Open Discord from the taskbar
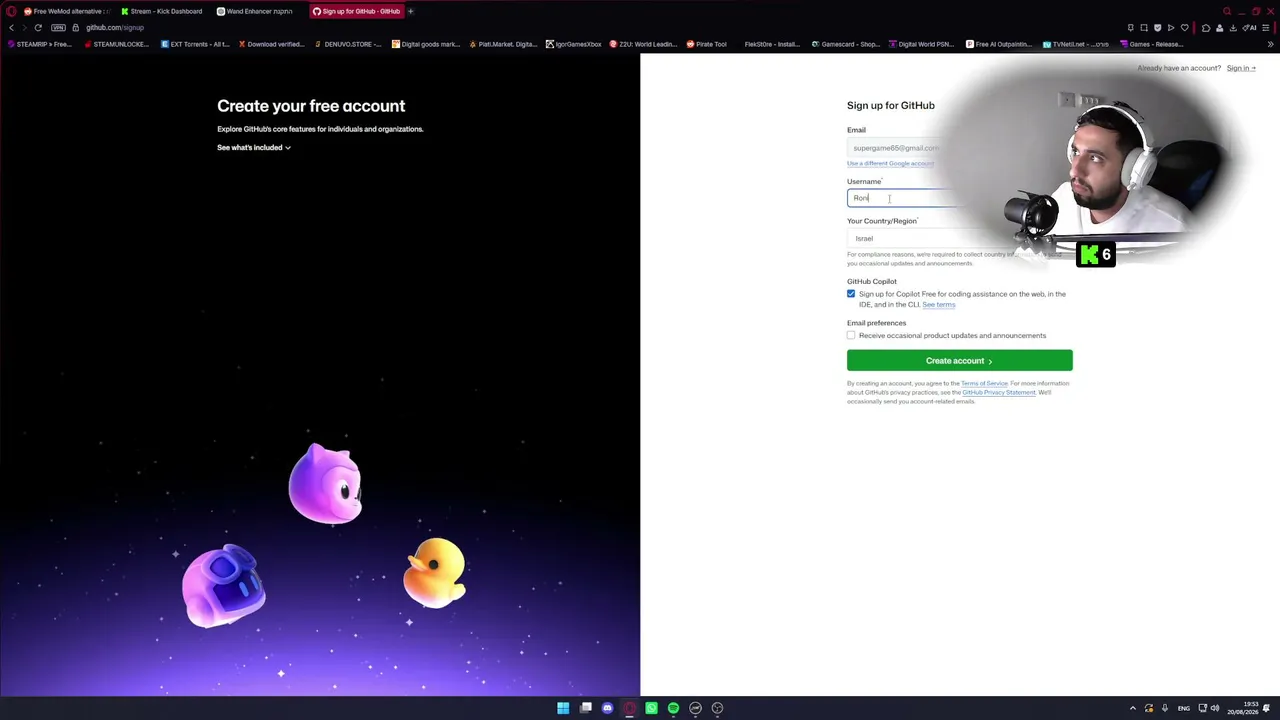 click(x=607, y=708)
